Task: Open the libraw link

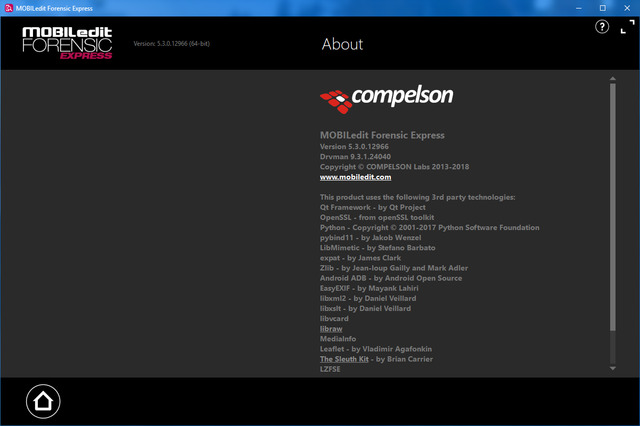Action: [x=330, y=328]
